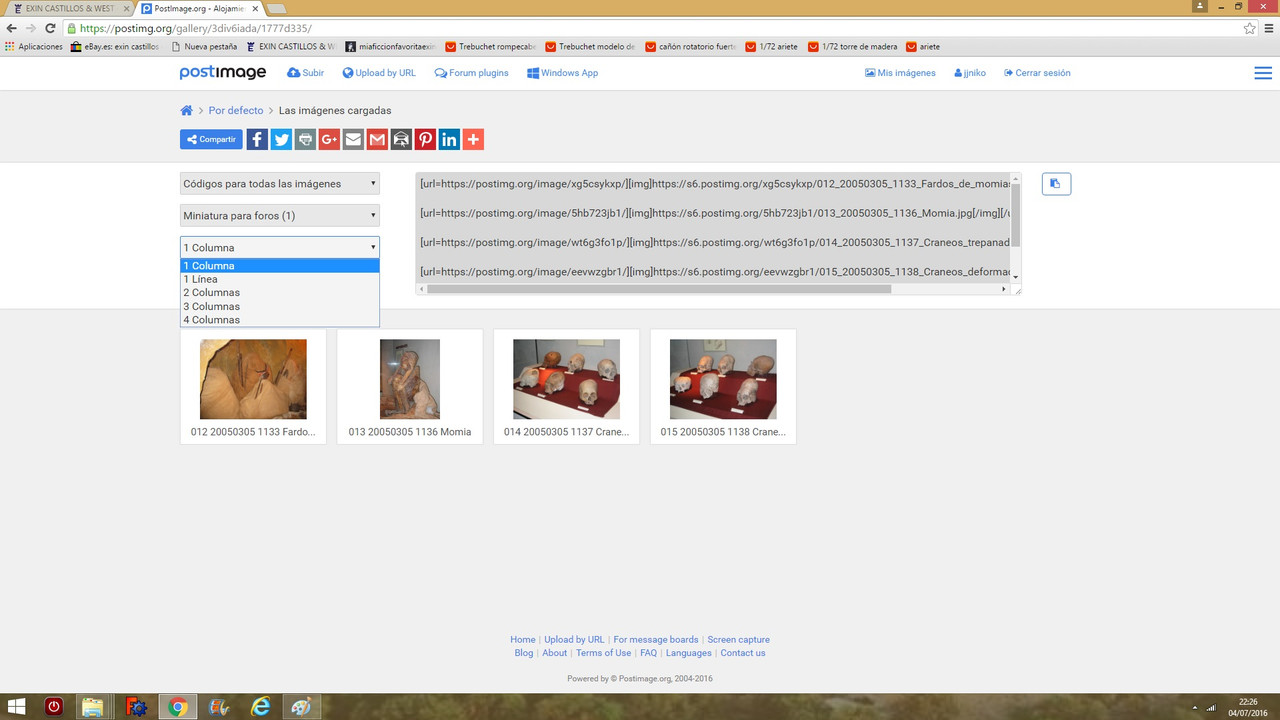Share on LinkedIn icon
The height and width of the screenshot is (720, 1280).
tap(449, 140)
